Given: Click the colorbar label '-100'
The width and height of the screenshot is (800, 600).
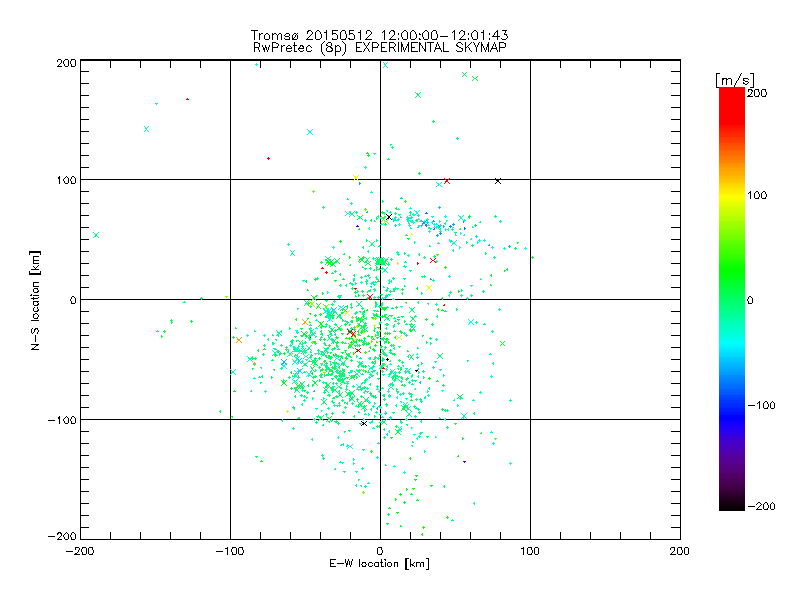Looking at the screenshot, I should (x=761, y=405).
